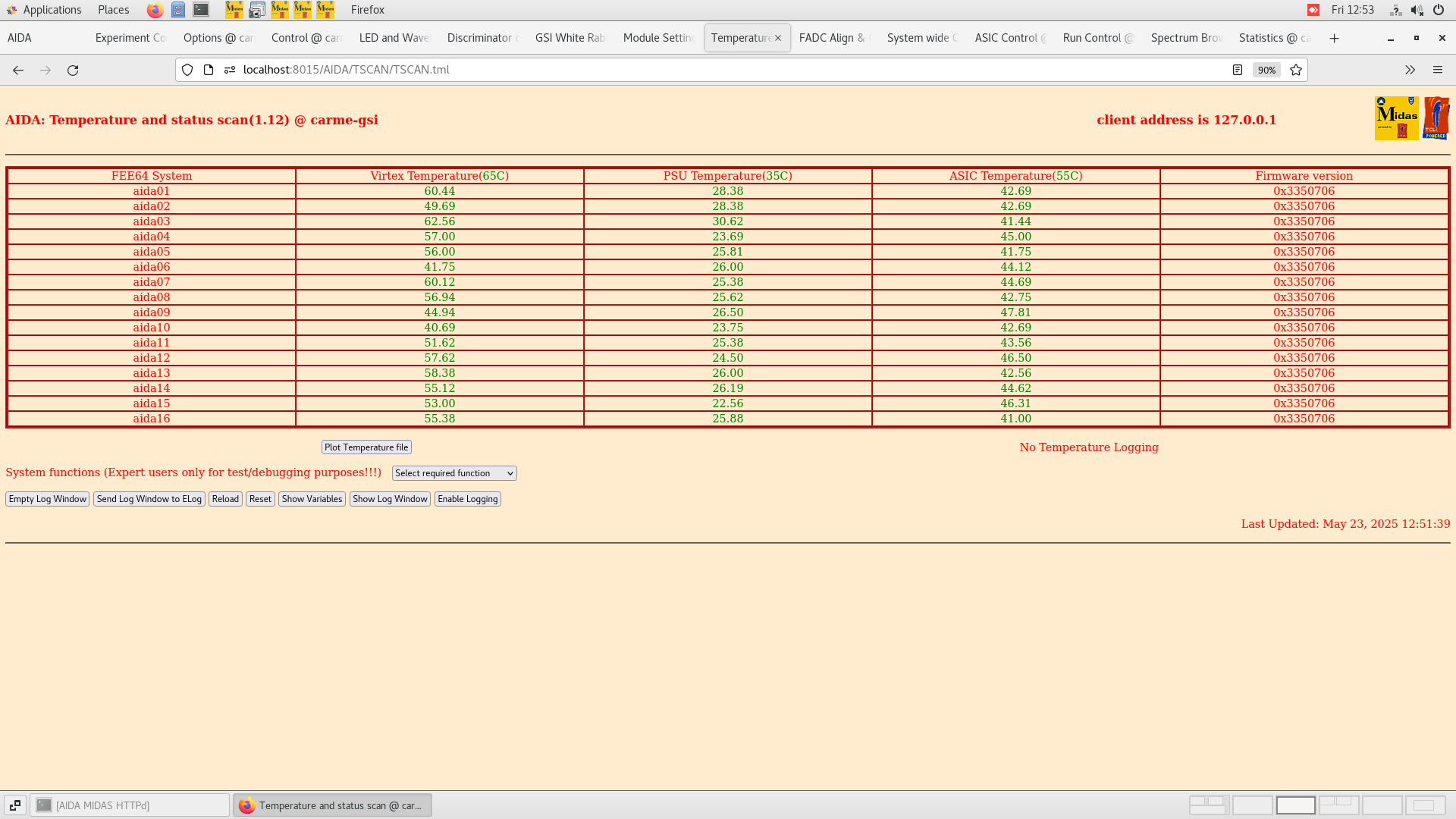The image size is (1456, 819).
Task: Click the Midas logo in the page corner
Action: tap(1396, 118)
